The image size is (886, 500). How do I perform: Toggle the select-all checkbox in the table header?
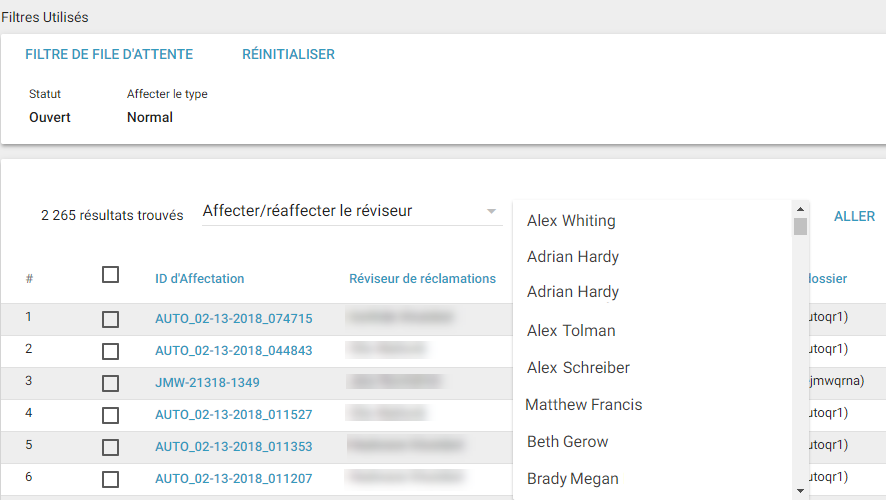[111, 275]
